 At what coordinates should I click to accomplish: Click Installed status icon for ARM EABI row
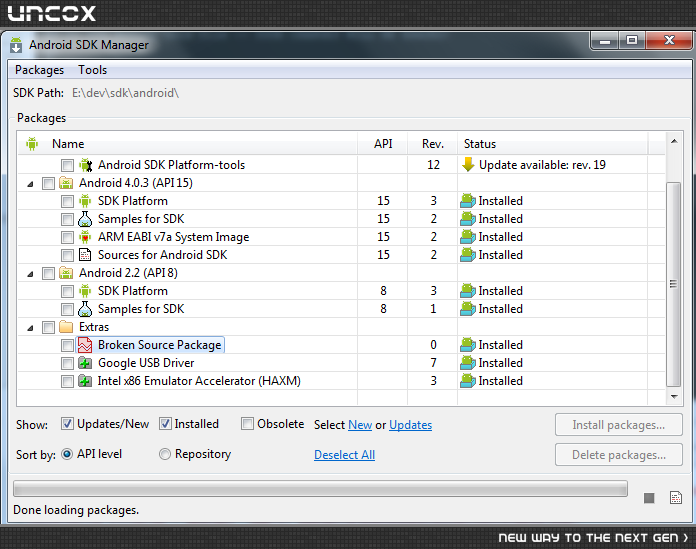(467, 237)
